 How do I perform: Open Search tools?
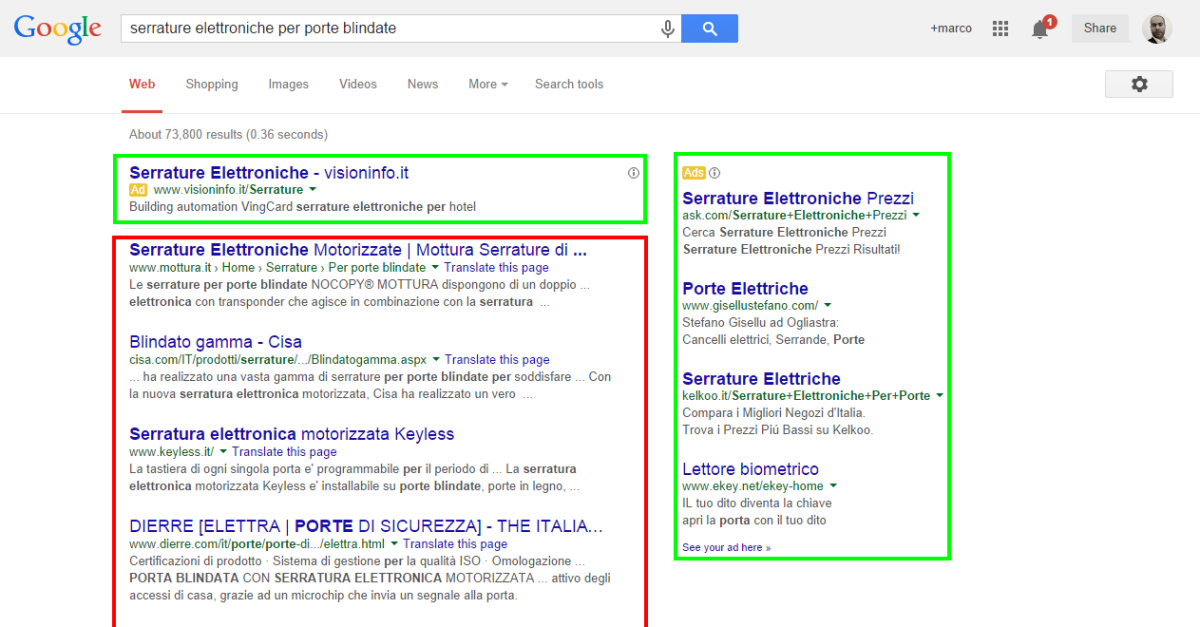tap(569, 85)
